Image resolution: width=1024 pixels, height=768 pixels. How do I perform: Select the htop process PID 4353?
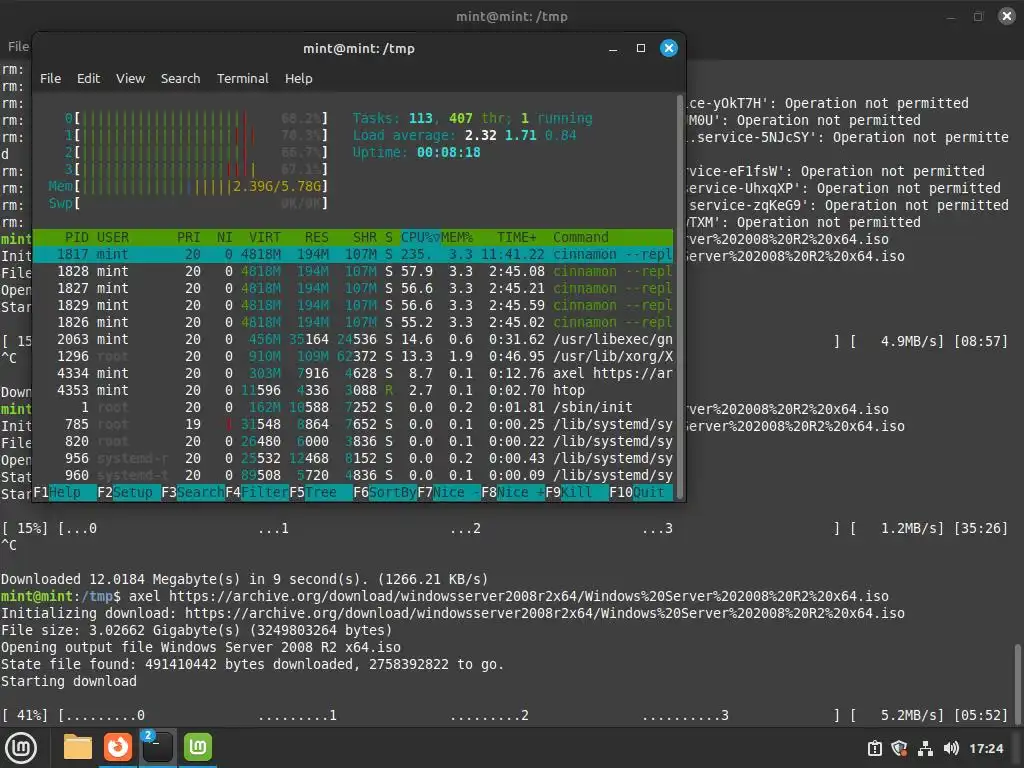click(x=353, y=390)
